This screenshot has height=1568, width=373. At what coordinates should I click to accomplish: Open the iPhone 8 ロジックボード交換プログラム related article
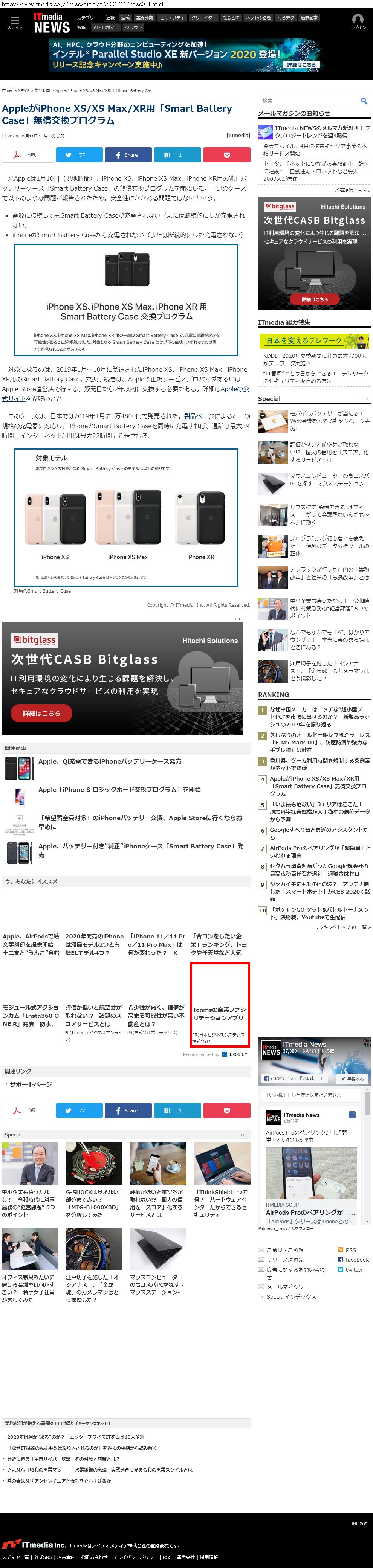coord(119,790)
